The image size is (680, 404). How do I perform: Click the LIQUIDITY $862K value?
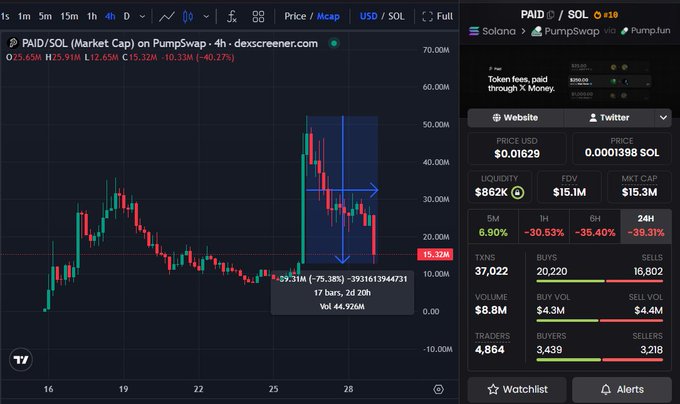point(491,192)
